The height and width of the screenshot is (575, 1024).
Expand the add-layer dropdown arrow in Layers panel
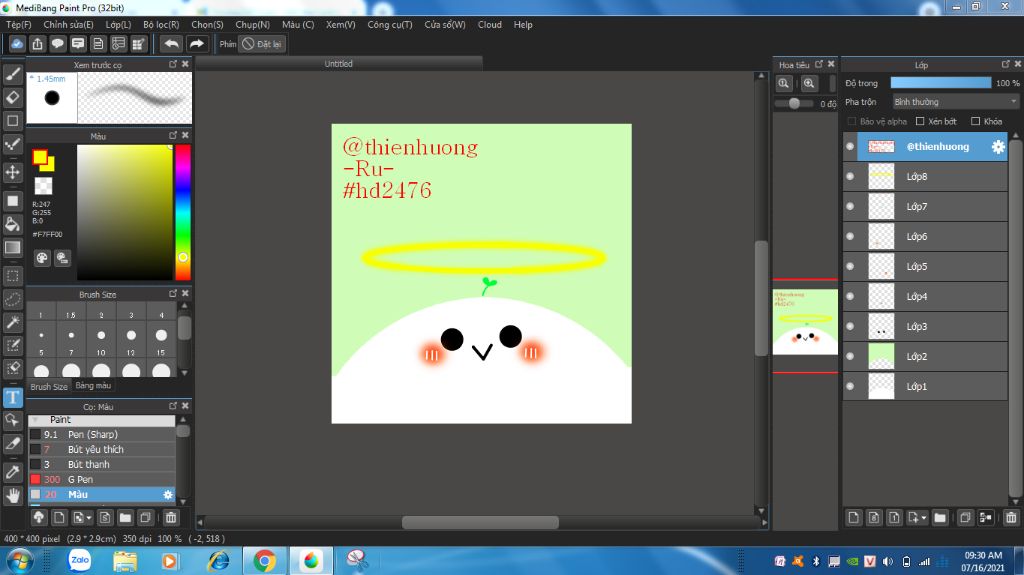[923, 518]
